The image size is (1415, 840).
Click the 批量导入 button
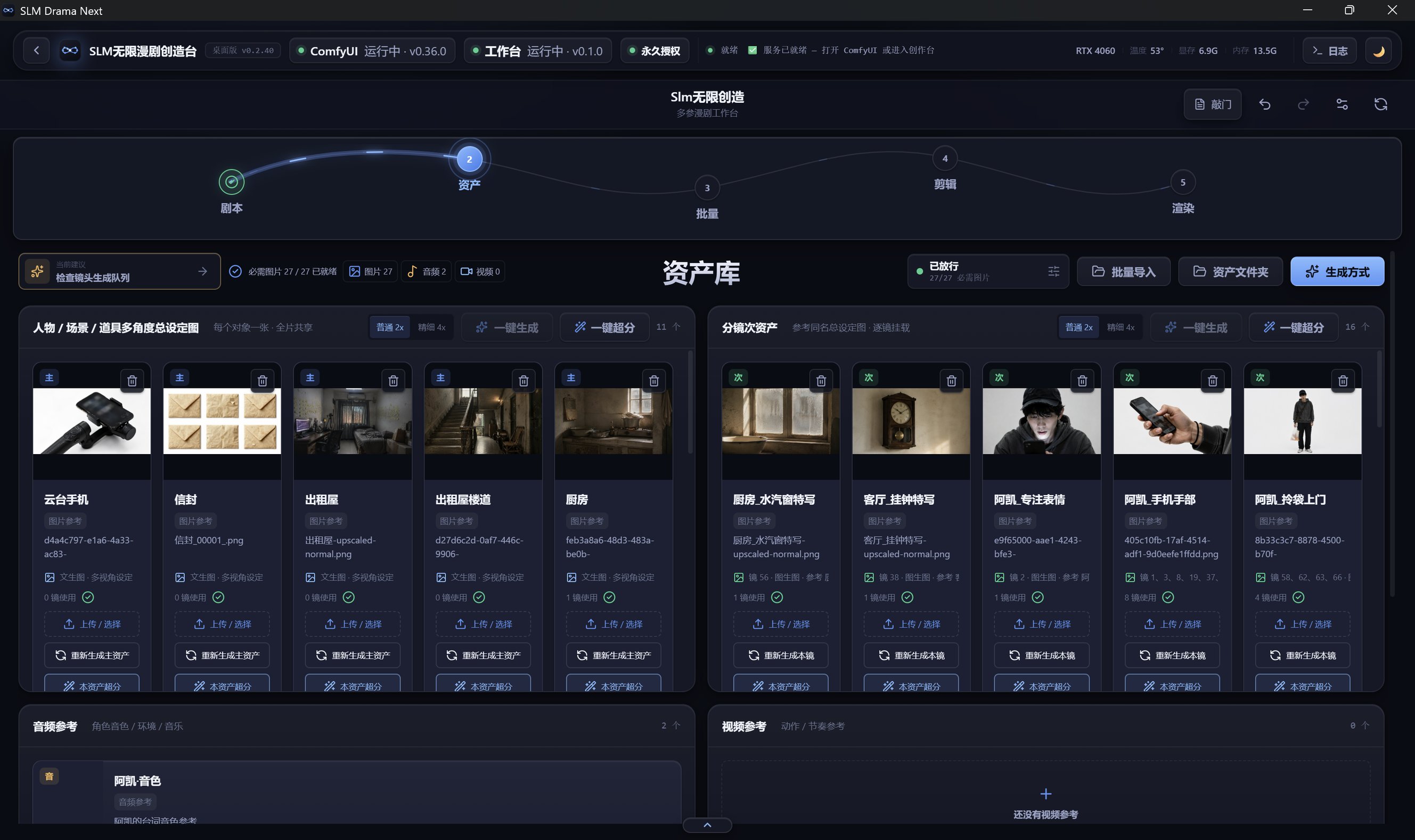1123,271
